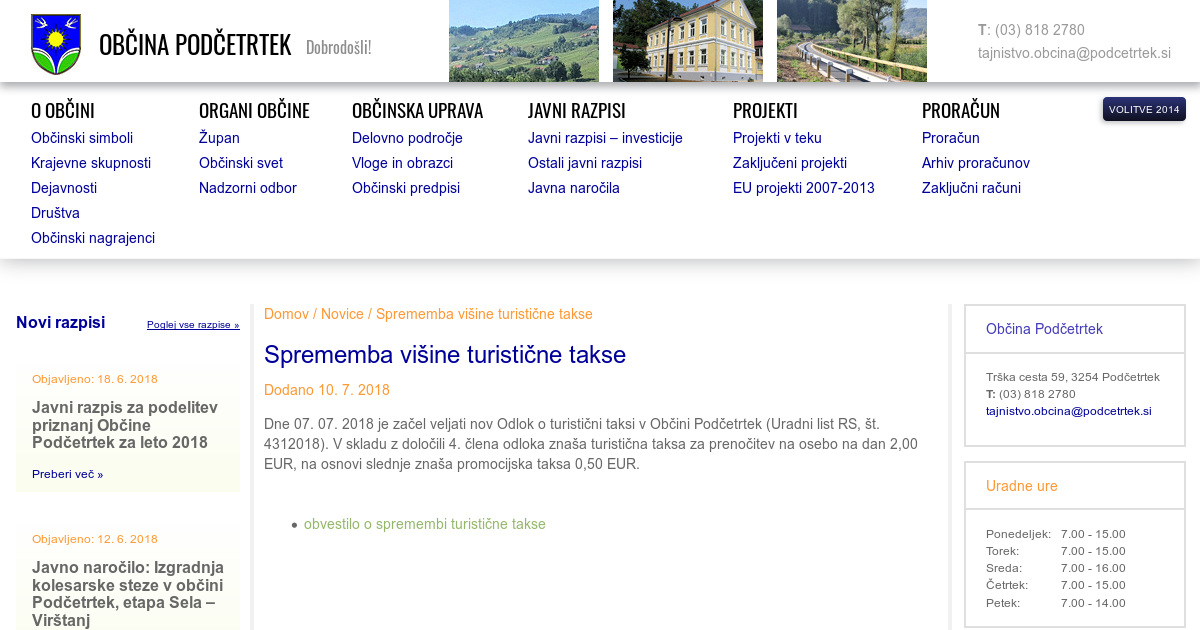Open Občinski nagrajenci page

(x=93, y=238)
